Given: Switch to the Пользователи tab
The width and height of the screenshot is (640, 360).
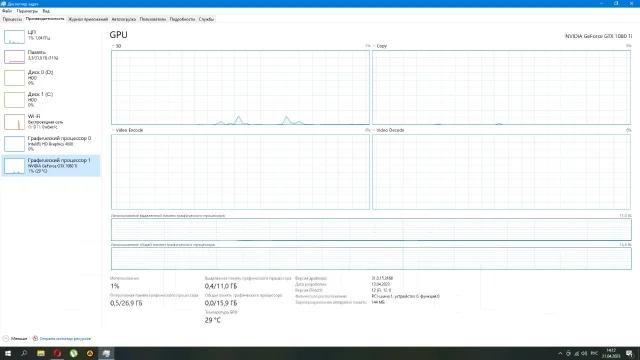Looking at the screenshot, I should (x=153, y=19).
